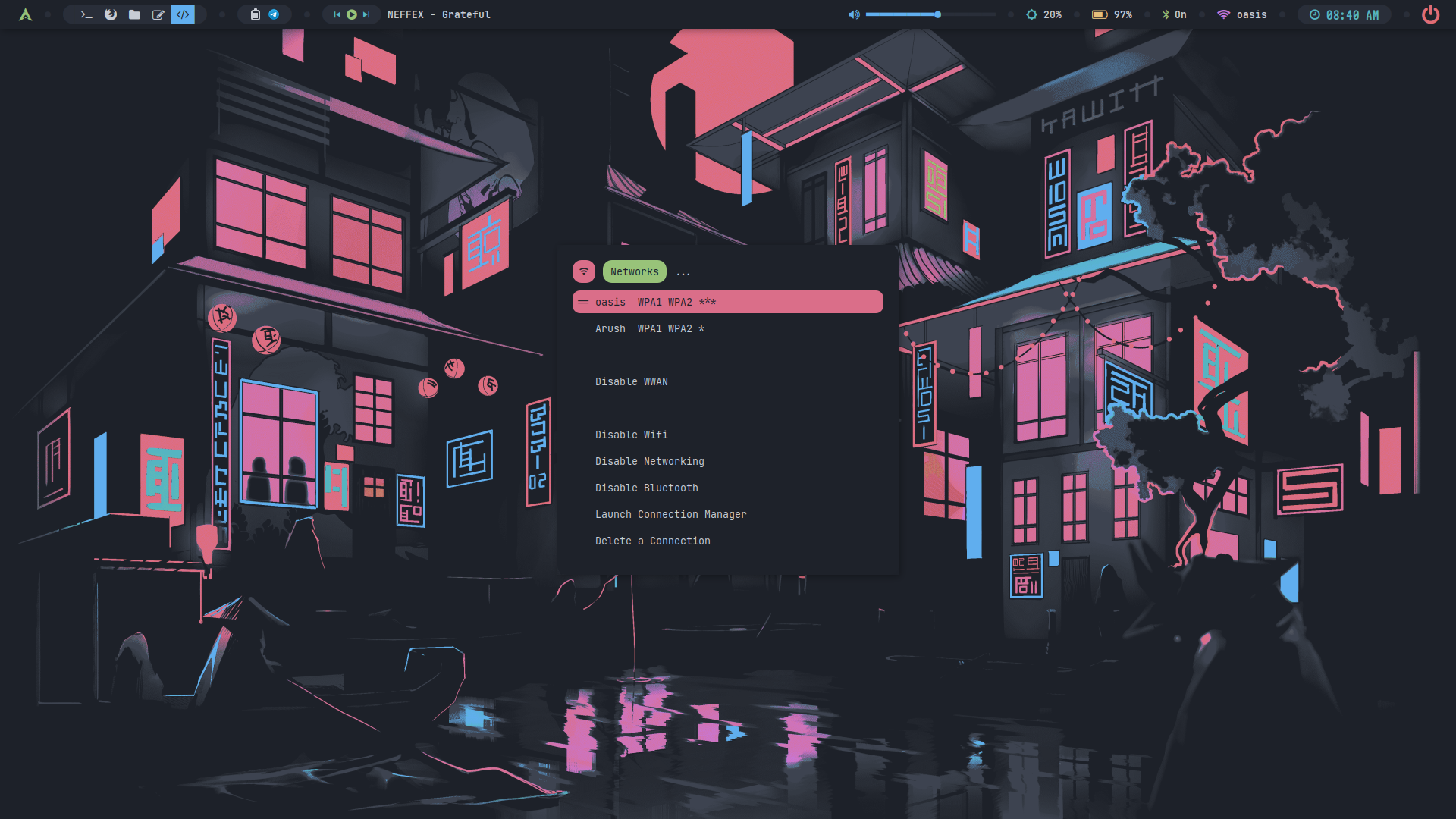
Task: Skip to the previous track
Action: [x=337, y=14]
